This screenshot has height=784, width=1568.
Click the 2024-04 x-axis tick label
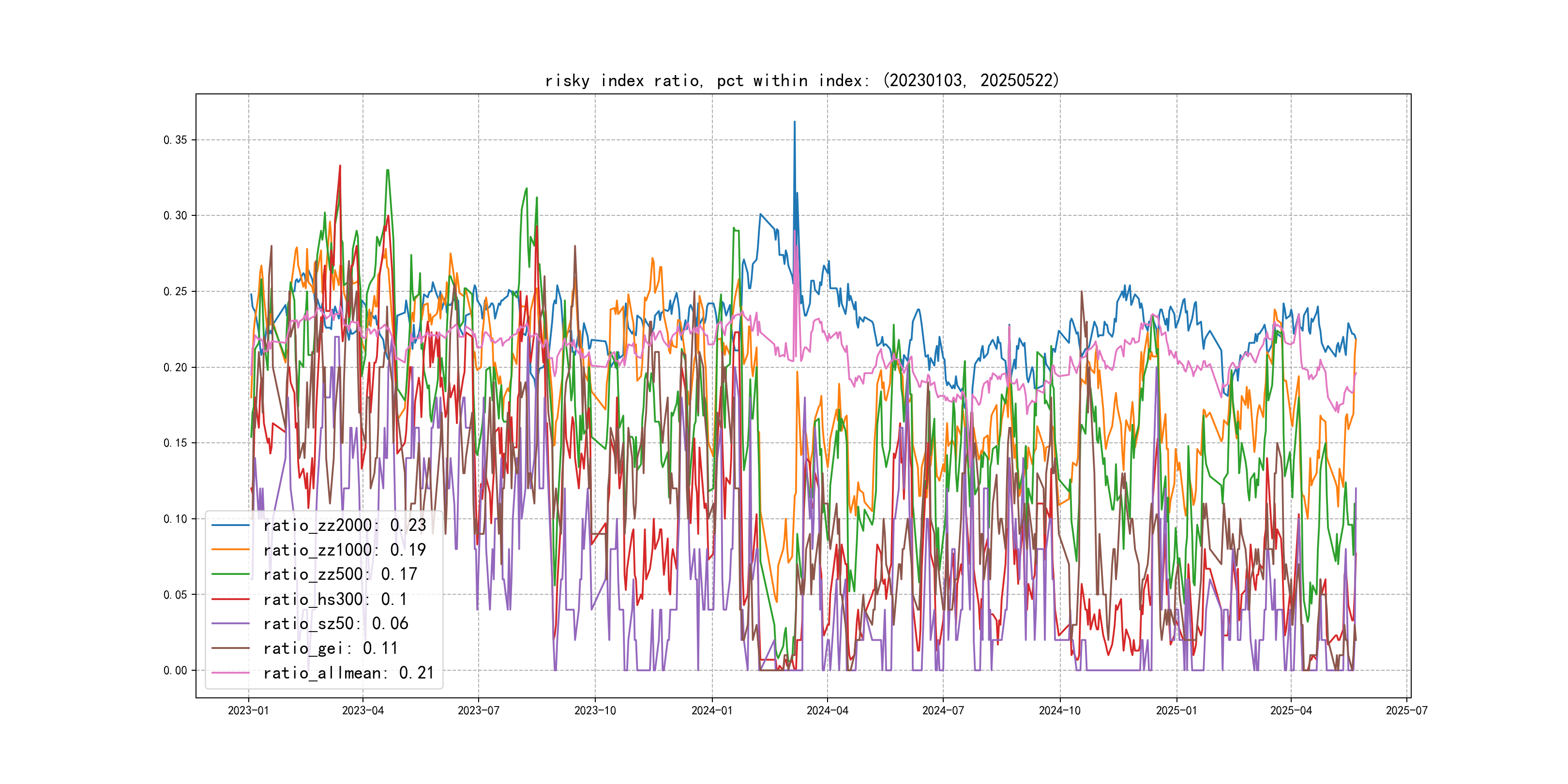tap(827, 711)
